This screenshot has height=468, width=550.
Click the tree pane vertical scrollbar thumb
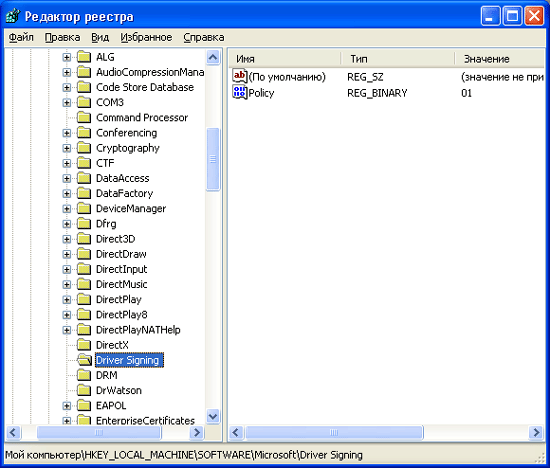[x=213, y=160]
